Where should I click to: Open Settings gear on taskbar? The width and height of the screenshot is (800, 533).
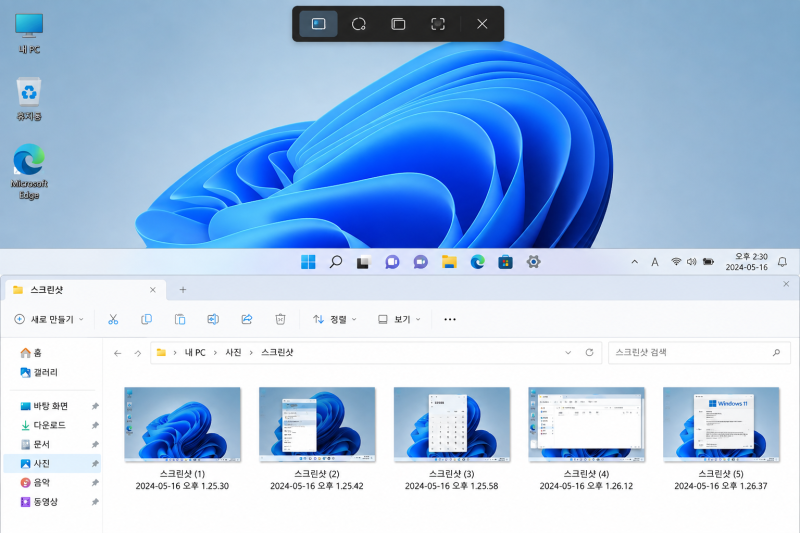pyautogui.click(x=534, y=262)
